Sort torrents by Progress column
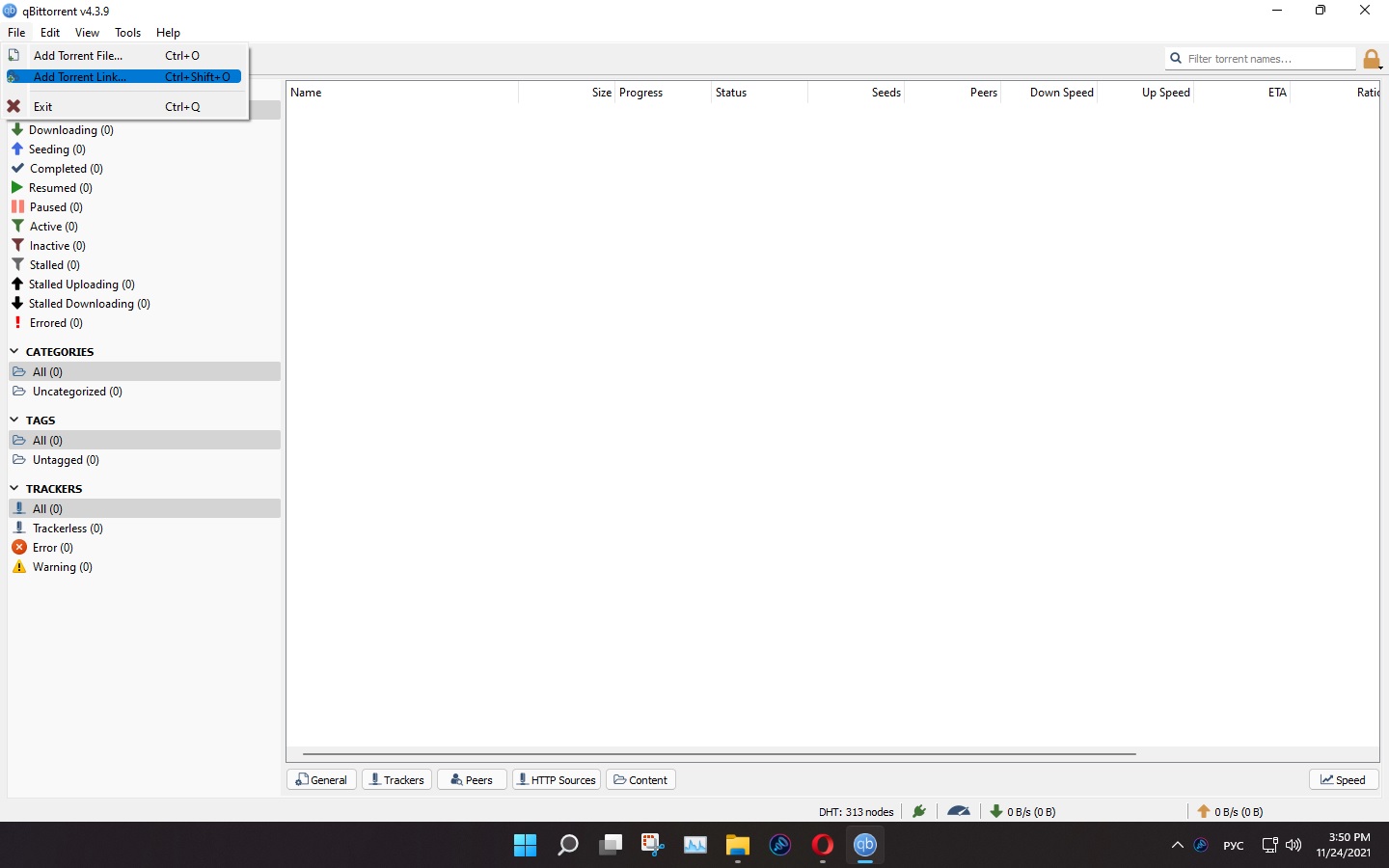Image resolution: width=1389 pixels, height=868 pixels. tap(663, 93)
